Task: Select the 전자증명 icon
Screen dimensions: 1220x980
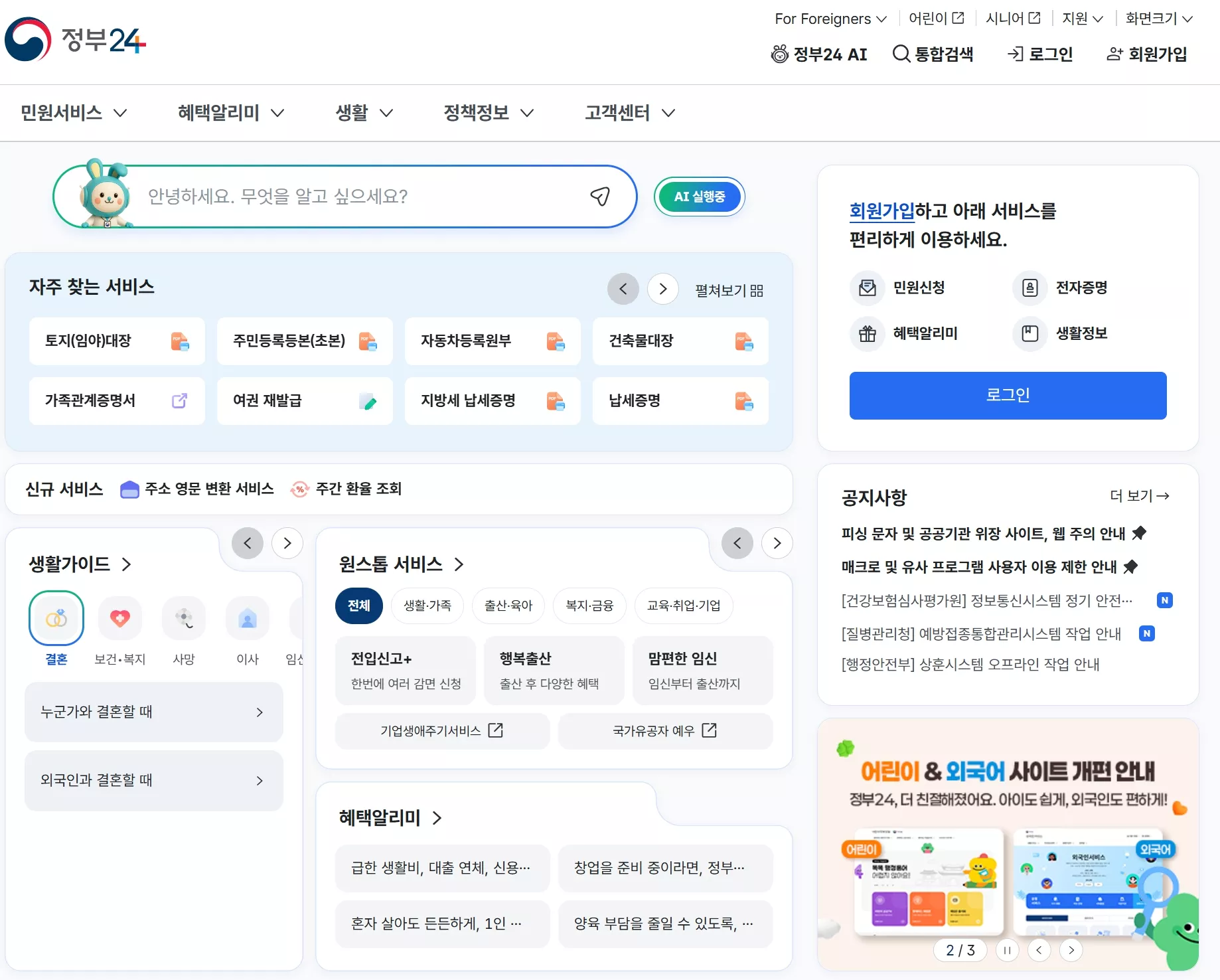Action: [1029, 288]
